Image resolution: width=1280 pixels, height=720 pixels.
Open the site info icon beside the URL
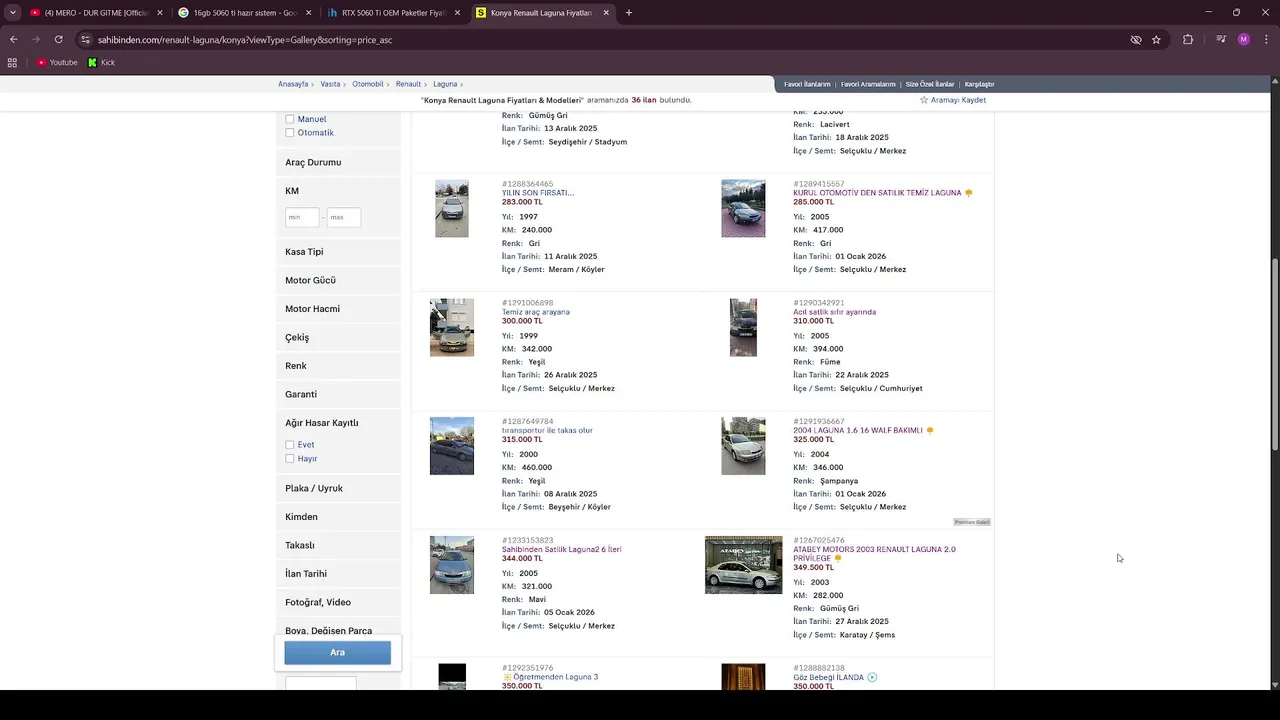click(x=86, y=40)
